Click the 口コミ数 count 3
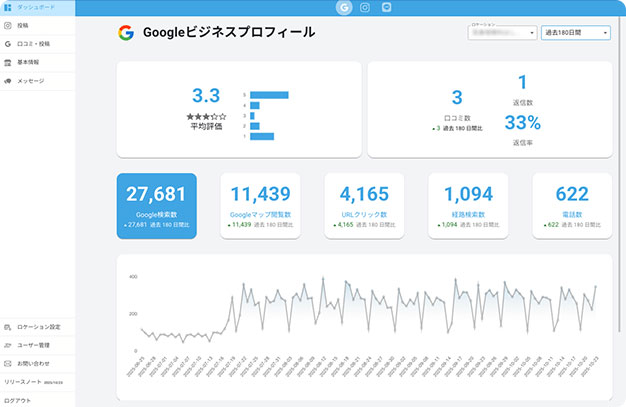The width and height of the screenshot is (626, 407). click(457, 97)
